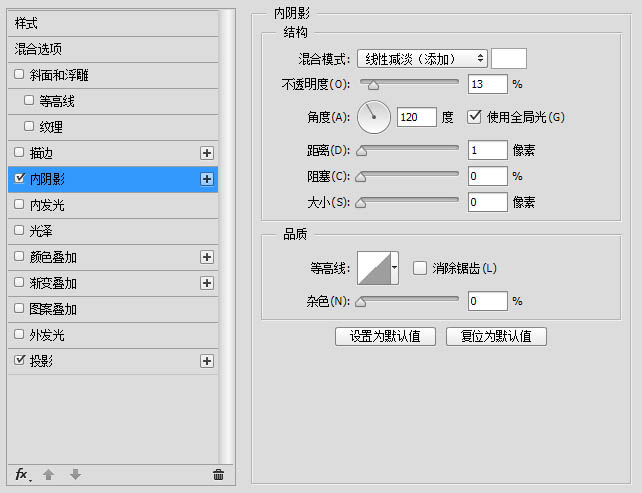Toggle 使用全局光 checkbox
The image size is (642, 493).
click(475, 117)
